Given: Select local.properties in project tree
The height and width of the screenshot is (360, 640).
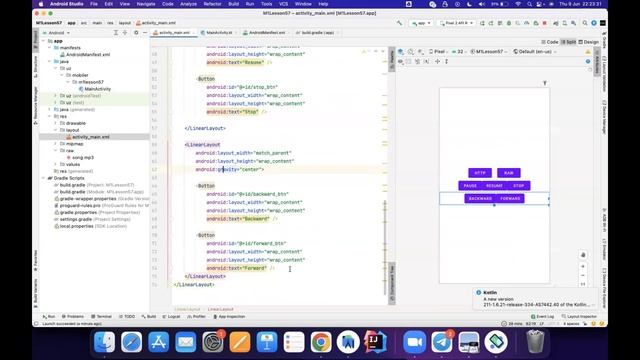Looking at the screenshot, I should [77, 226].
